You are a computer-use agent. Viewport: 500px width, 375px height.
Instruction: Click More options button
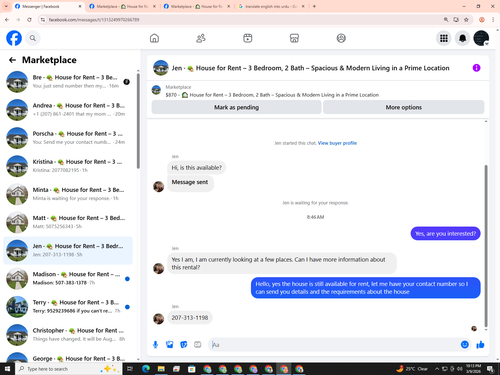(404, 107)
